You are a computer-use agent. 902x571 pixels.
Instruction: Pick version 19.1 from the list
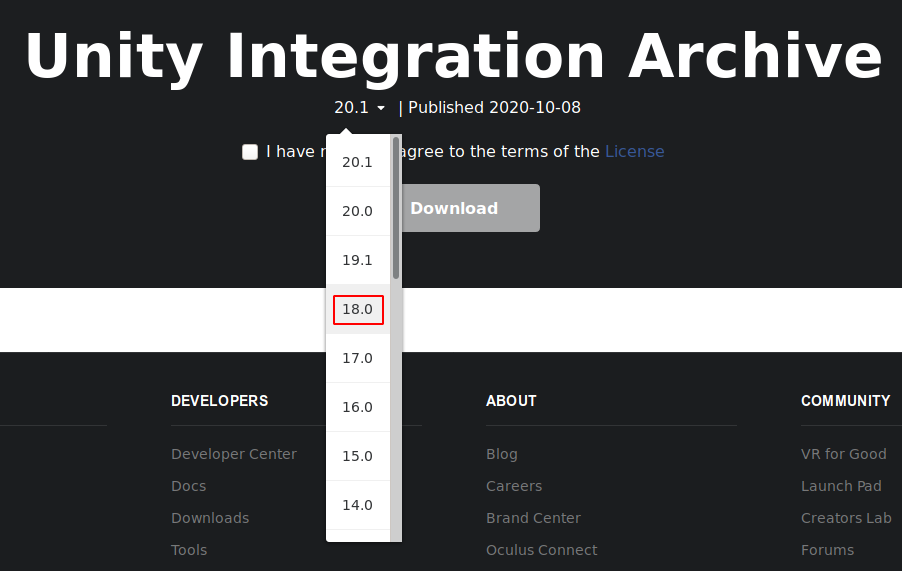pyautogui.click(x=357, y=260)
